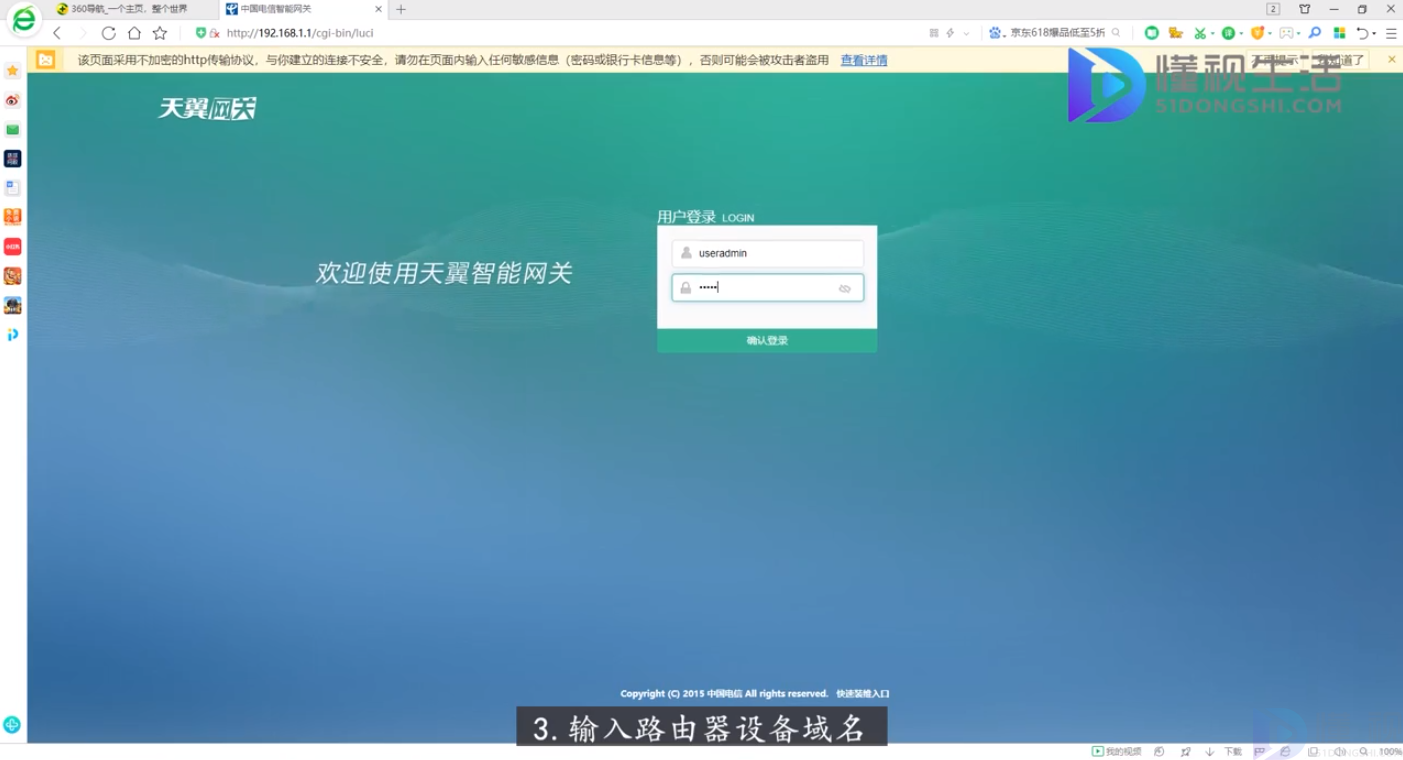Reload the current page
Image resolution: width=1403 pixels, height=760 pixels.
coord(108,33)
